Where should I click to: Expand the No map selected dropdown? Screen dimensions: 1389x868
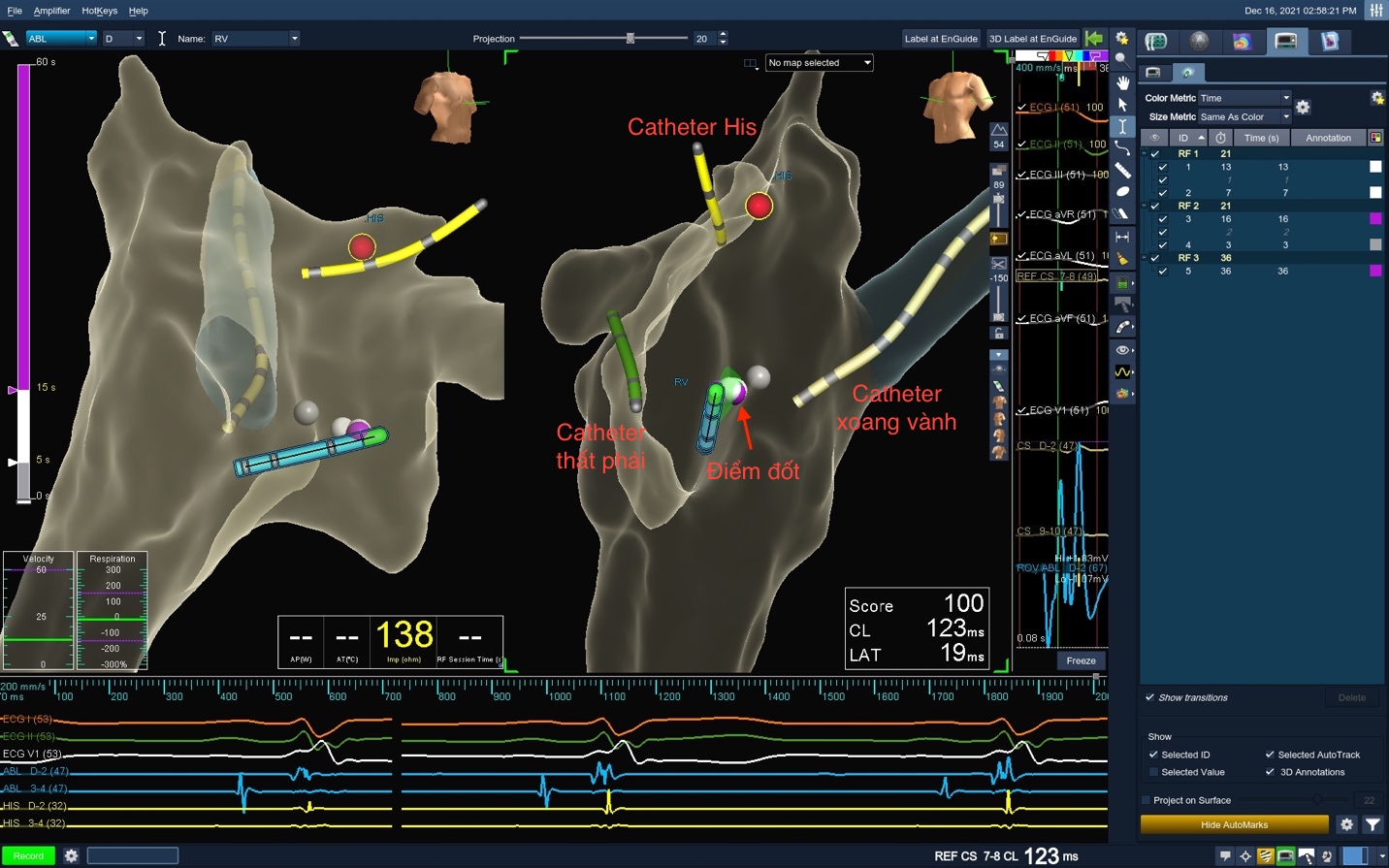click(x=820, y=63)
